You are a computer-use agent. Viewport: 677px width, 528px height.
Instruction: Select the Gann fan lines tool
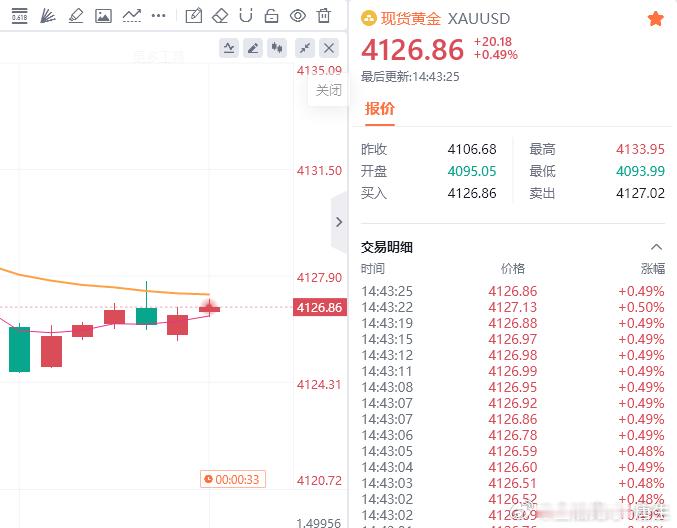47,16
